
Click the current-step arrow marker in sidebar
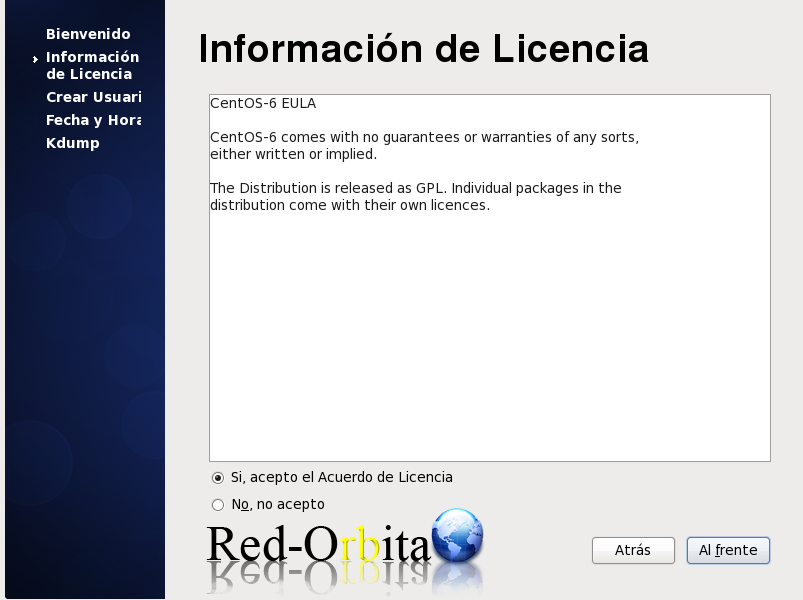coord(35,59)
